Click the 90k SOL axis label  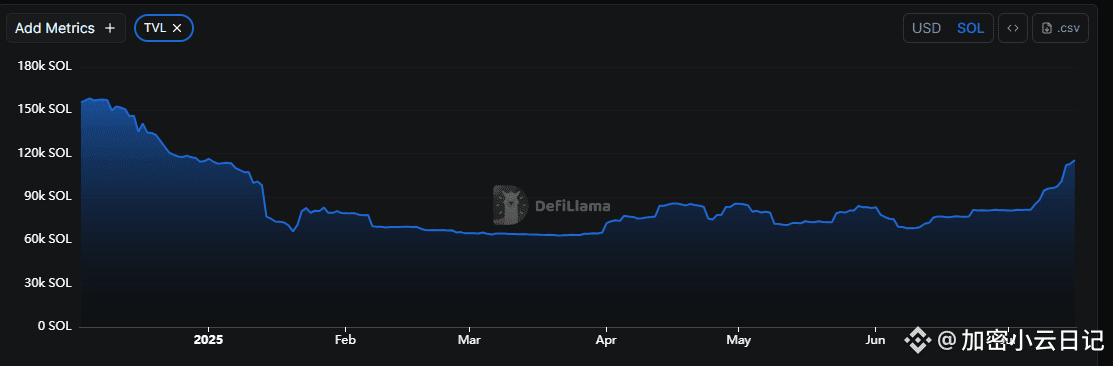(47, 196)
